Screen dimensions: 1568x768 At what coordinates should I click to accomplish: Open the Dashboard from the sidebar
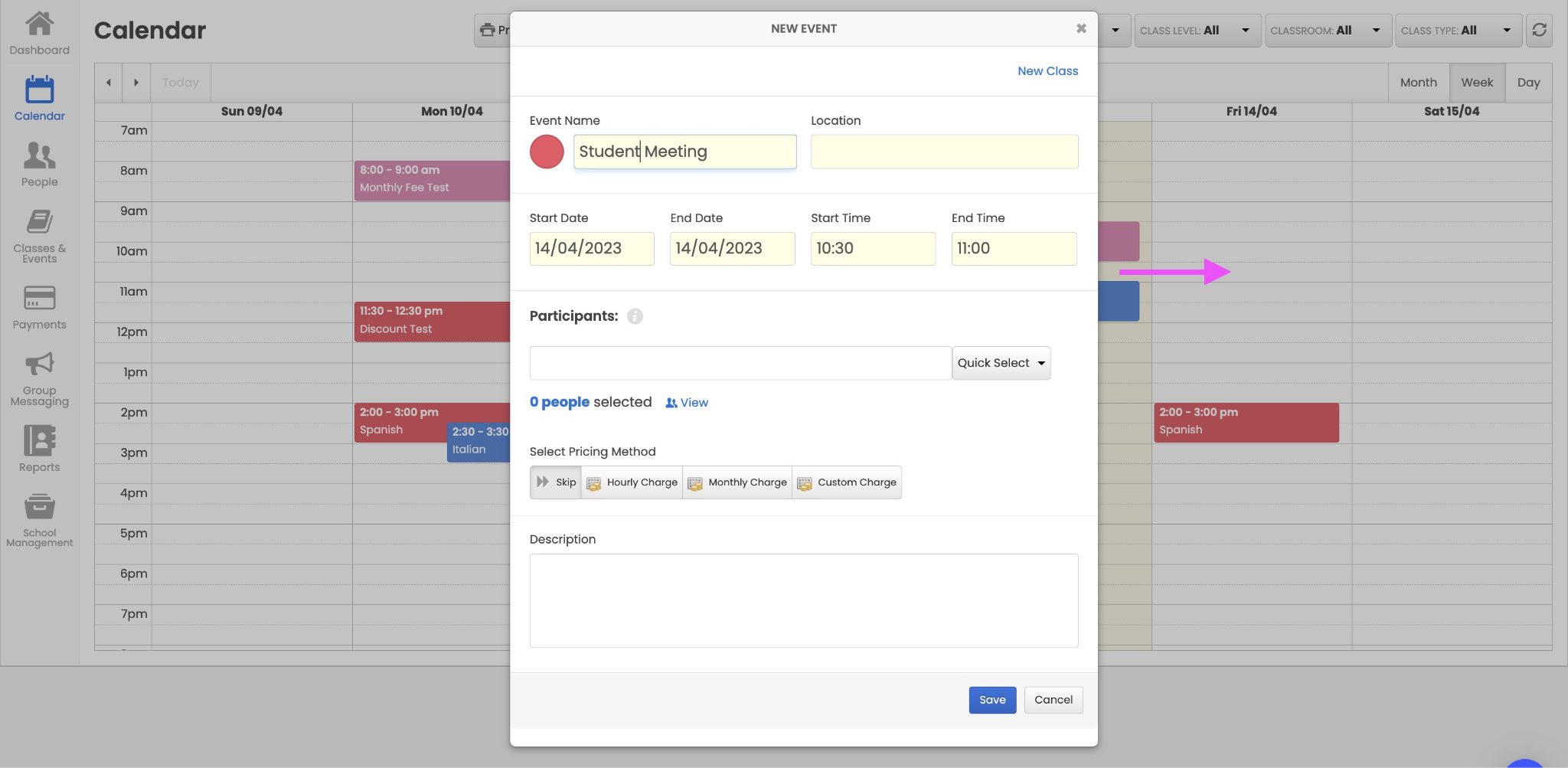tap(39, 31)
